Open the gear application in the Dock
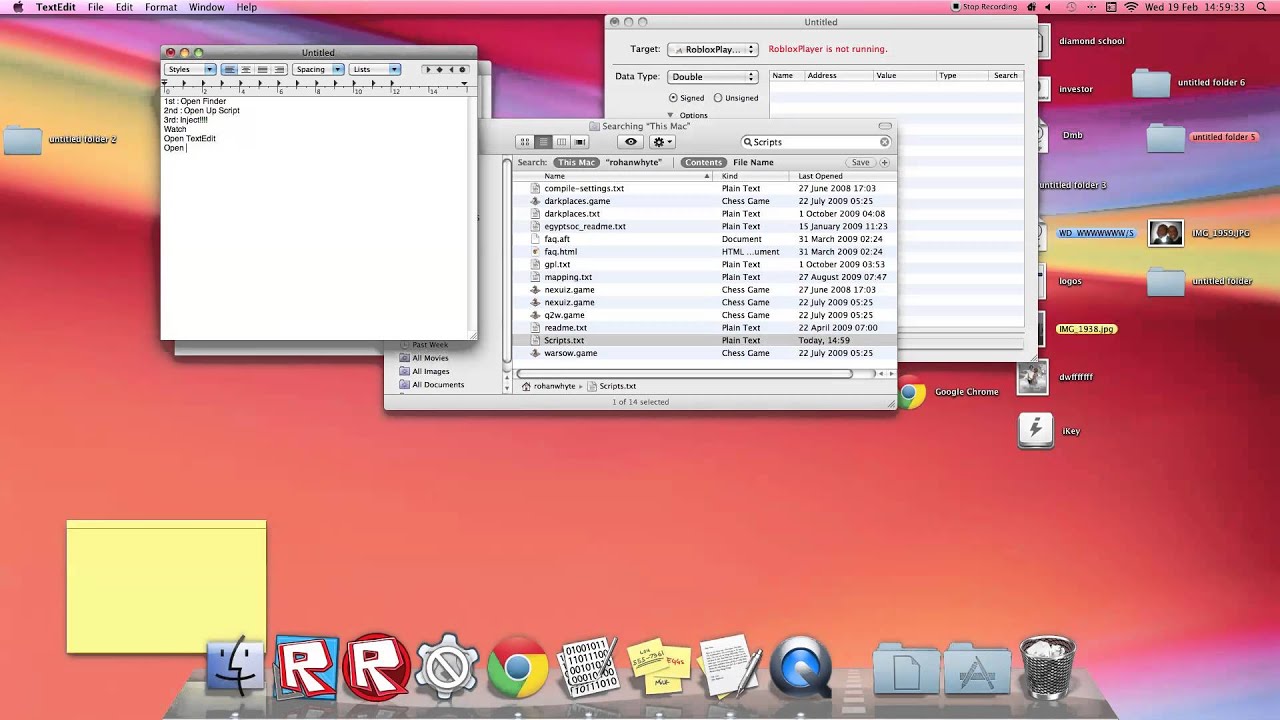This screenshot has width=1280, height=720. 446,666
